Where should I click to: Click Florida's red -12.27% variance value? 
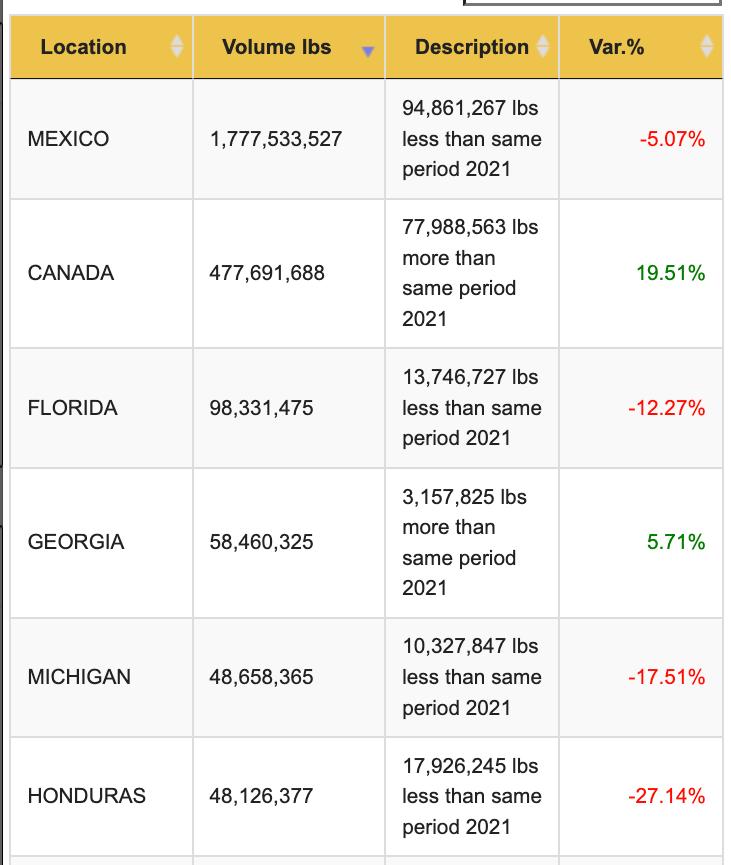click(x=666, y=408)
